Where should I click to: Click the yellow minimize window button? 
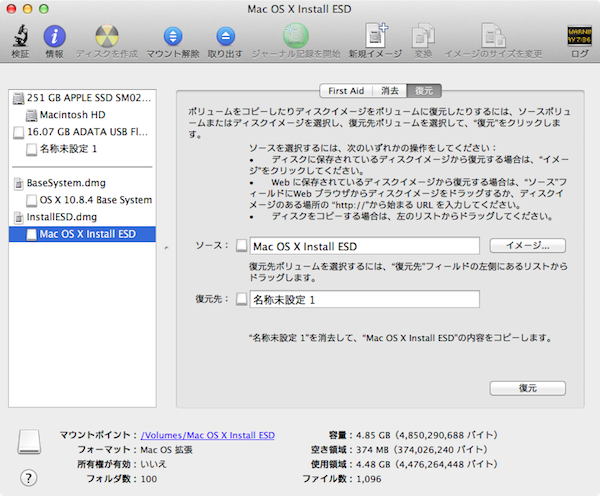click(28, 9)
